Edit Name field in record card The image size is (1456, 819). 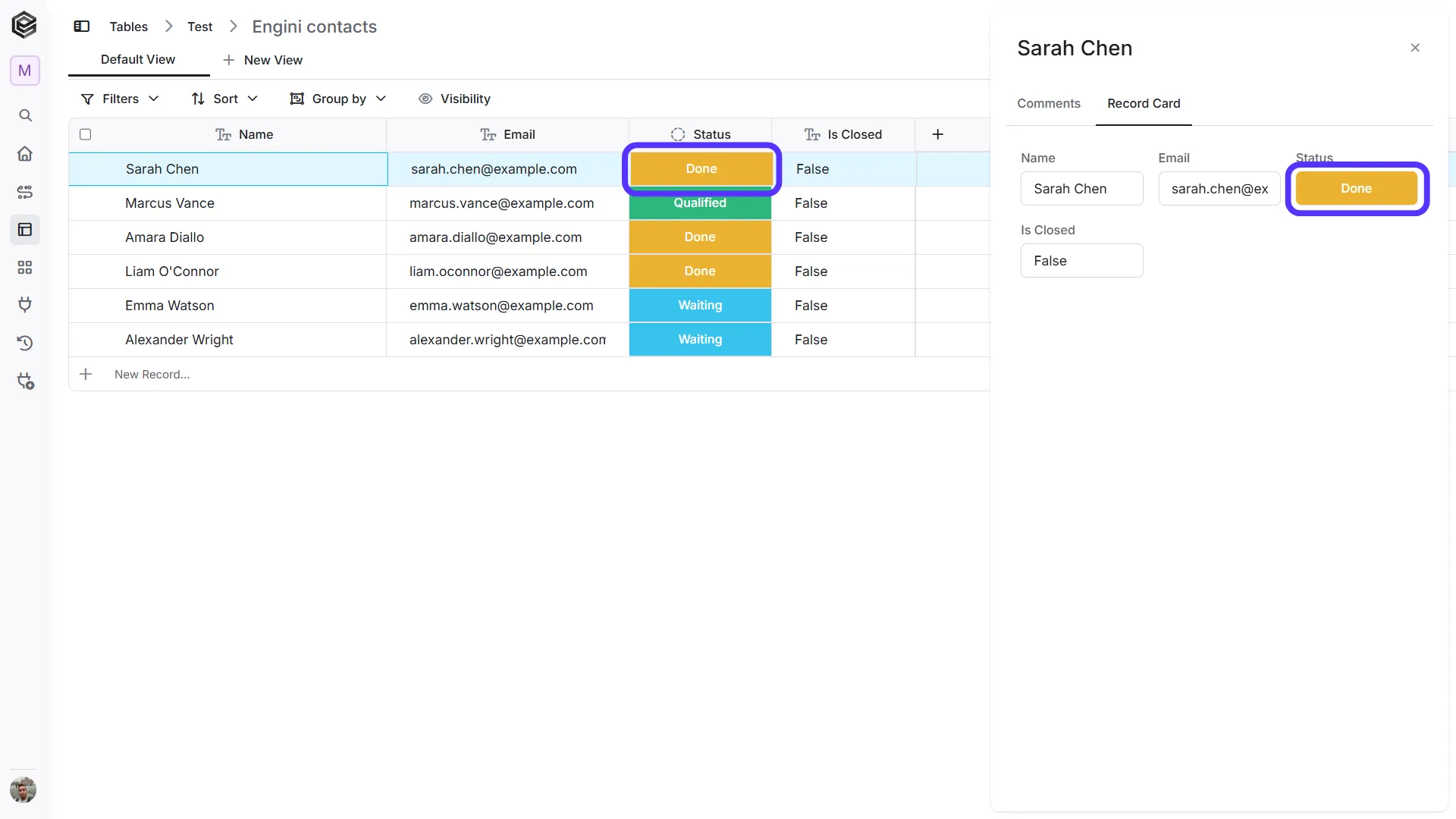click(x=1081, y=189)
